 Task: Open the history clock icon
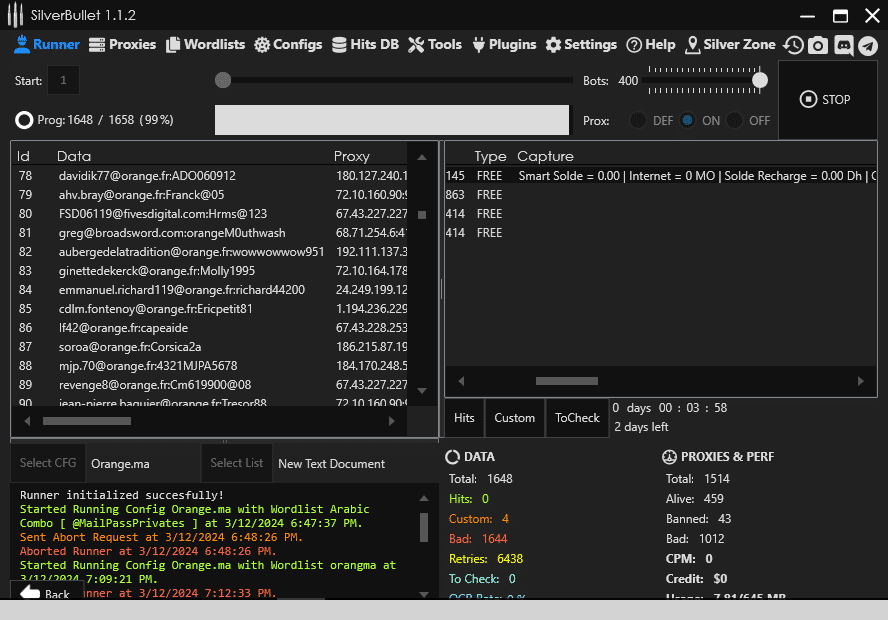click(793, 45)
